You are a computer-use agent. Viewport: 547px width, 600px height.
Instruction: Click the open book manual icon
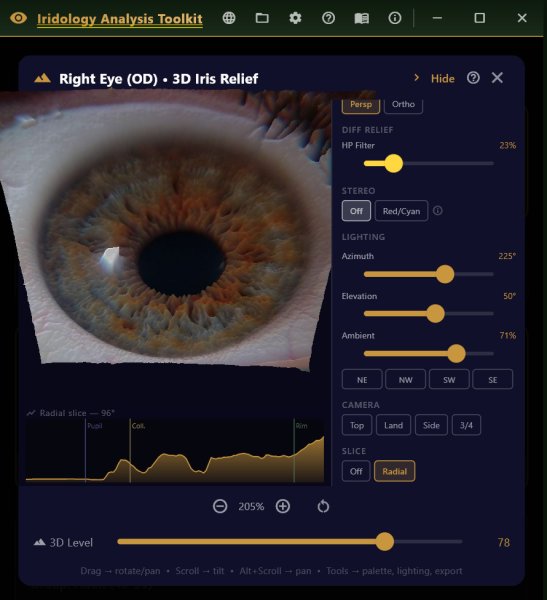pos(362,18)
